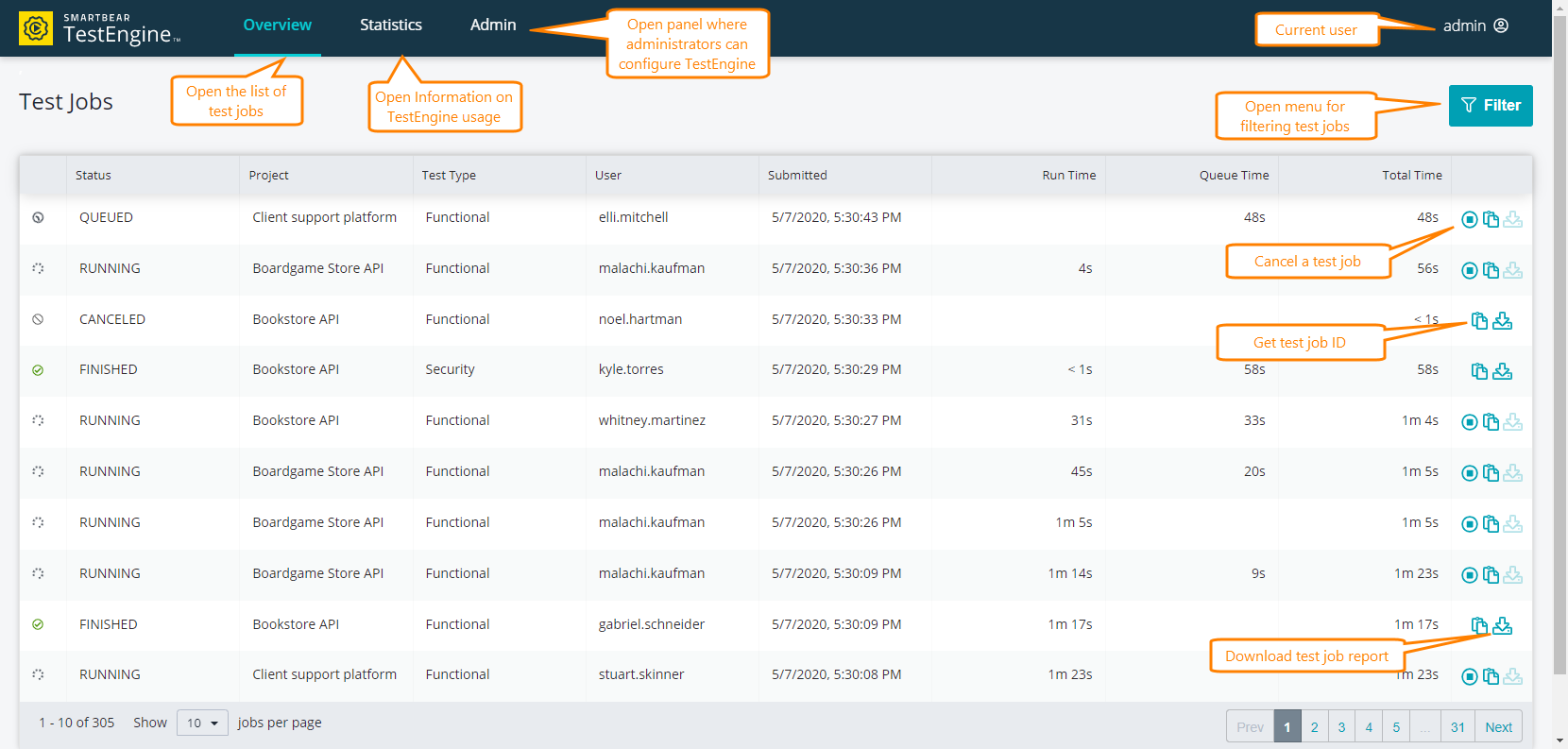The height and width of the screenshot is (749, 1568).
Task: Click the Security test type cell
Action: (450, 369)
